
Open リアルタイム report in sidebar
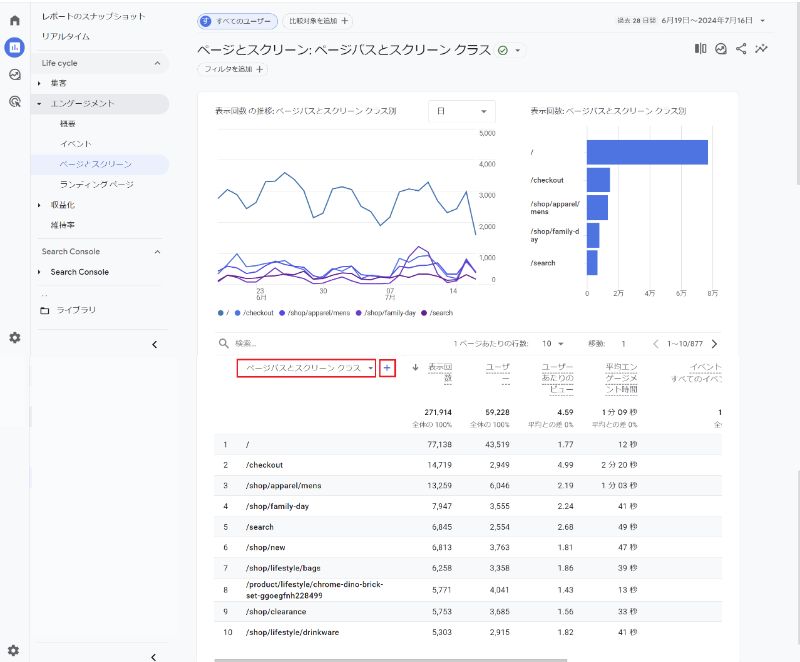[65, 36]
